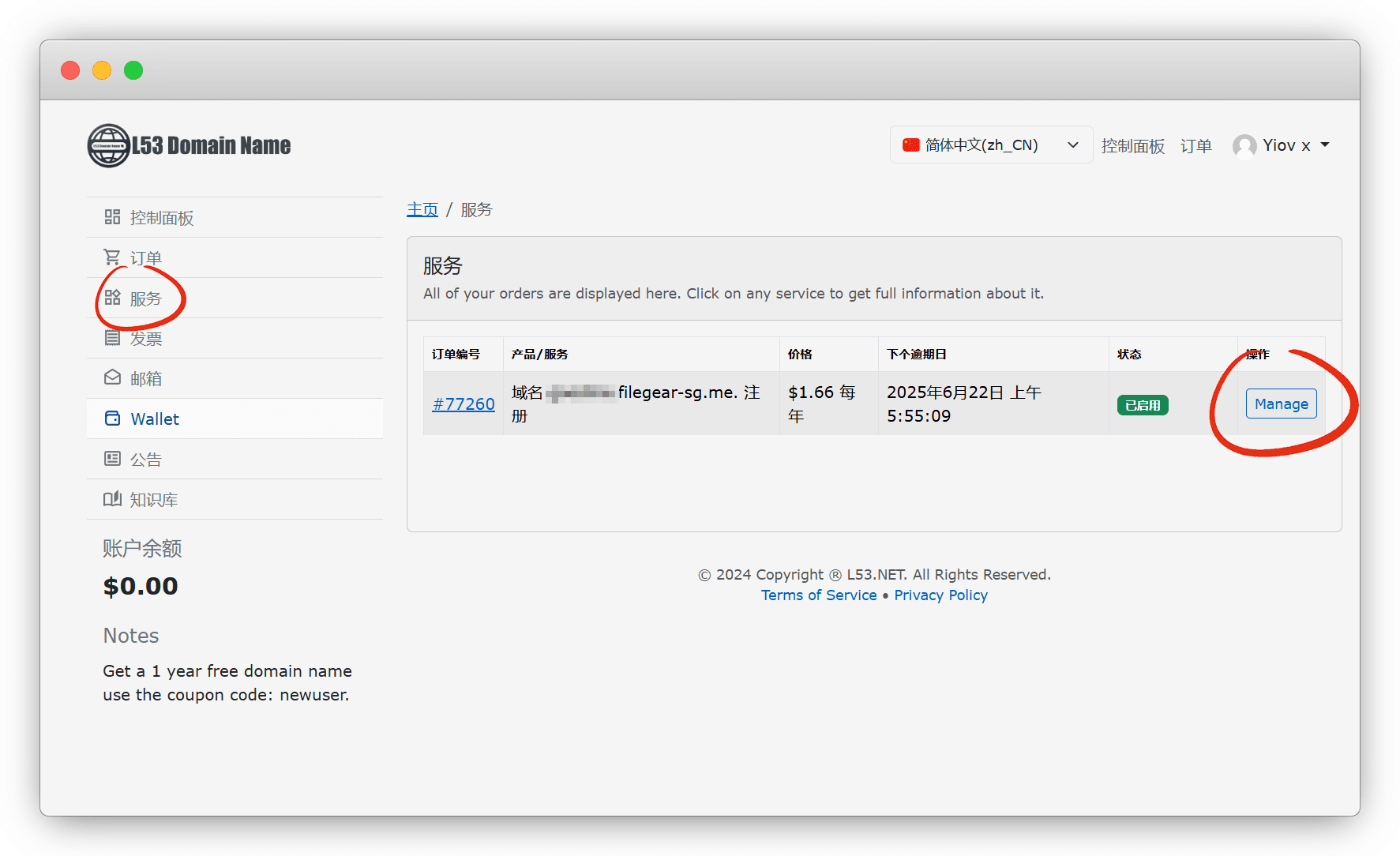Click the announcements newspaper icon in sidebar
Viewport: 1400px width, 856px height.
112,459
